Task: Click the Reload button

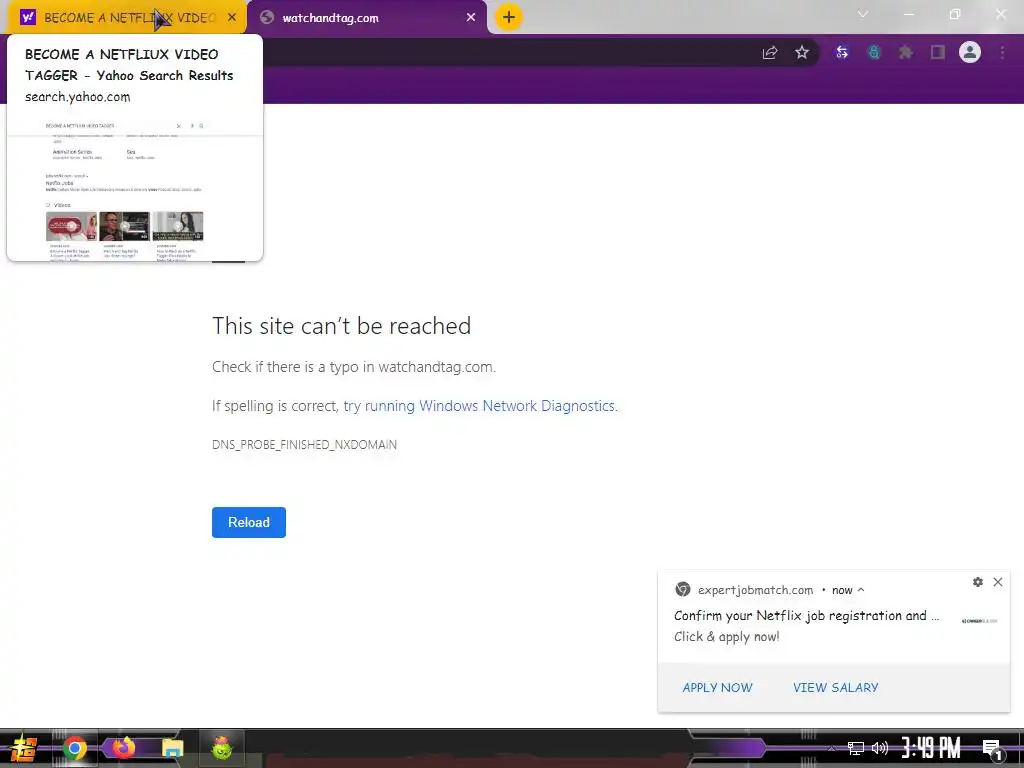Action: click(x=249, y=522)
